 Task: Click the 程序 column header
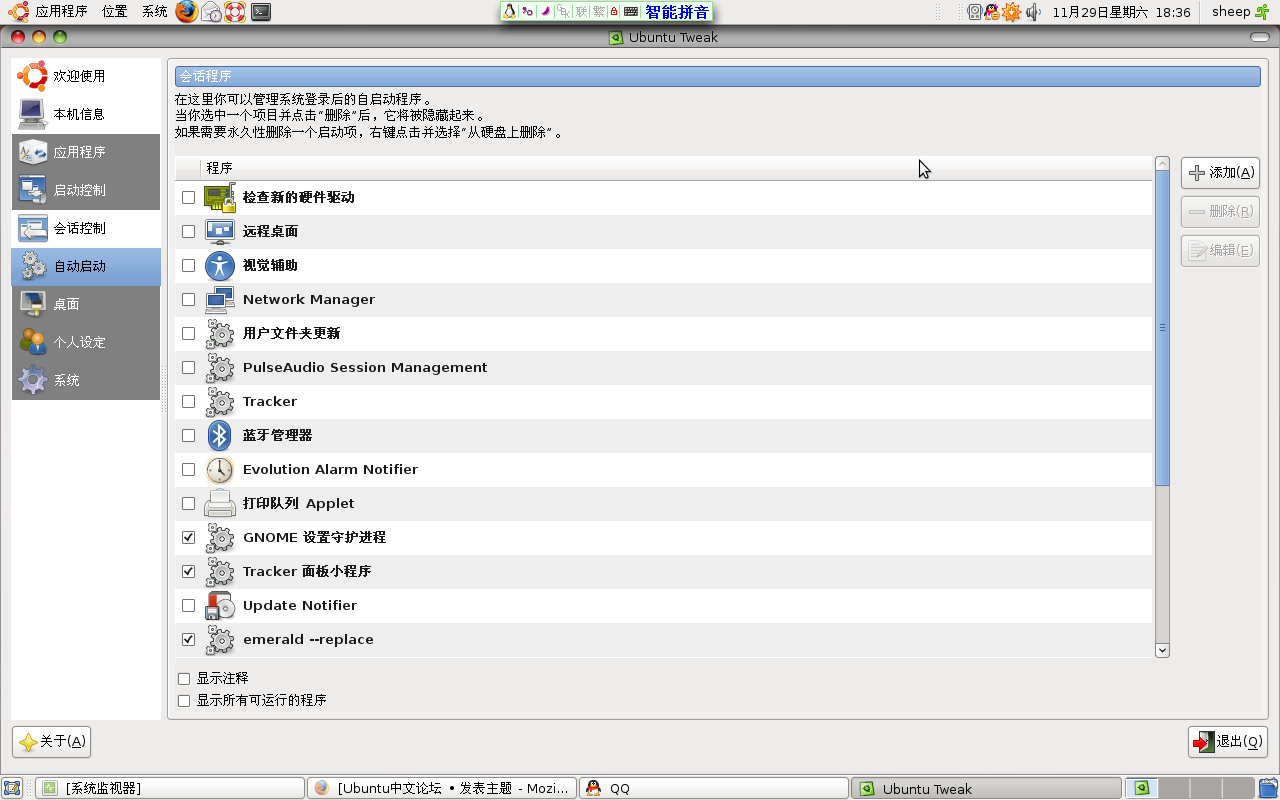click(676, 168)
